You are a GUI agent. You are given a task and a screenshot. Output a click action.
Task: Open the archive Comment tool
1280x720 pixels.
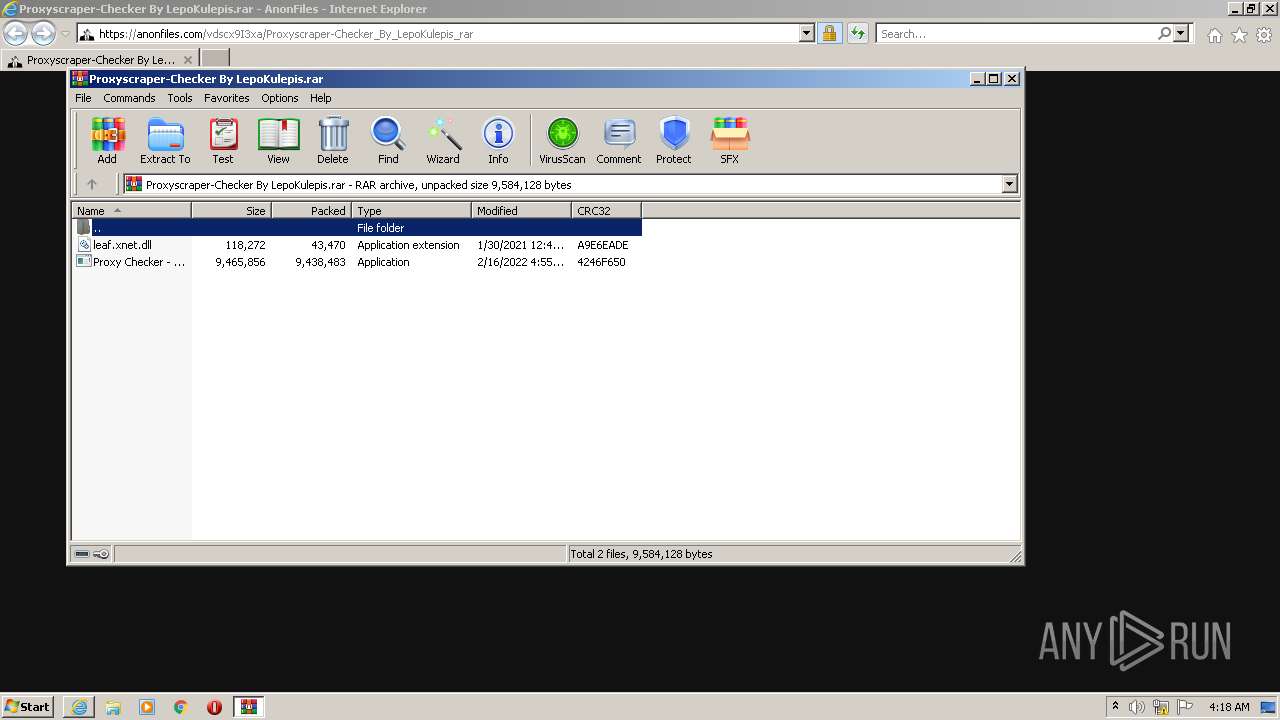(619, 140)
